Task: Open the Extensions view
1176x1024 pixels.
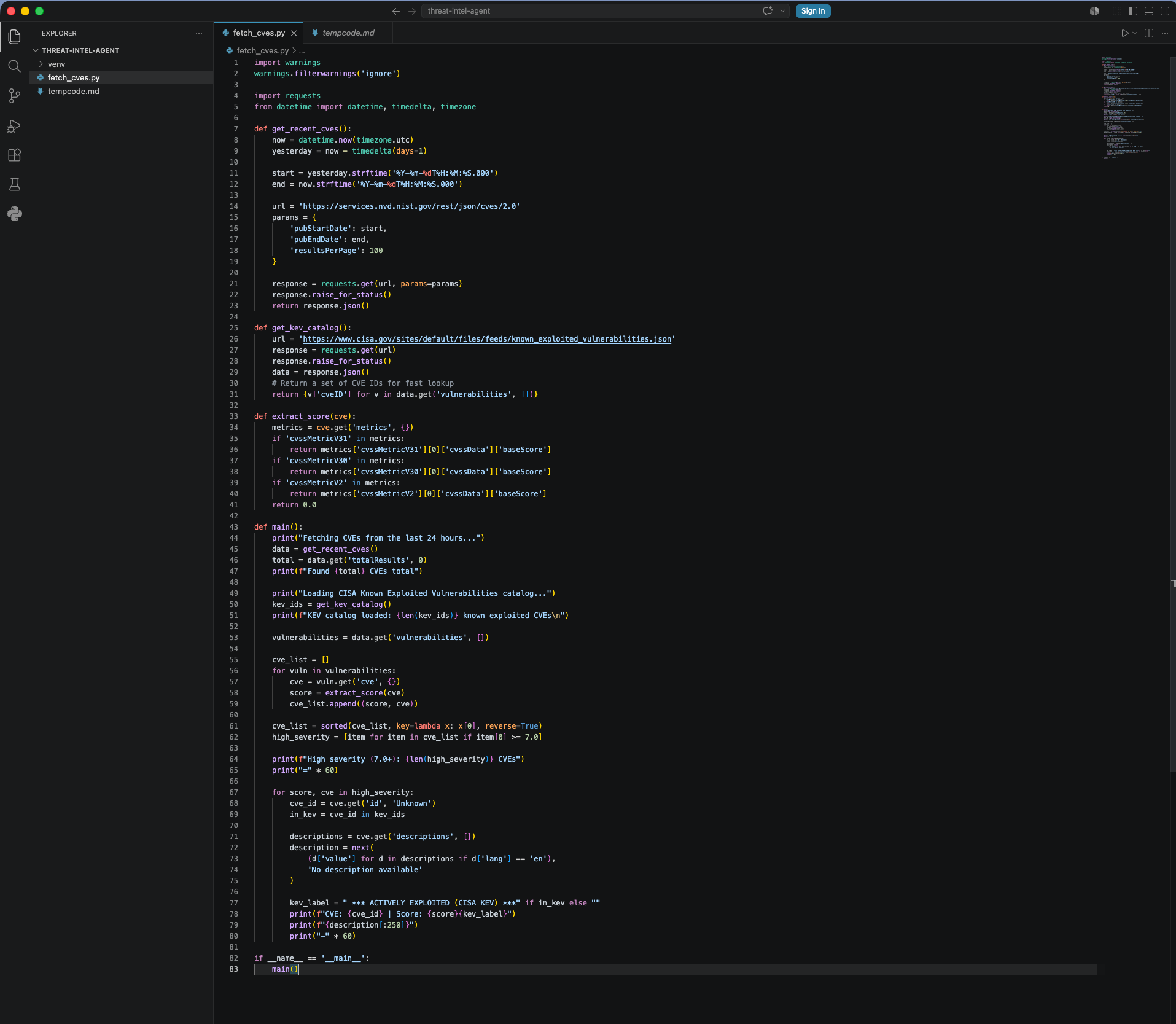Action: point(15,155)
